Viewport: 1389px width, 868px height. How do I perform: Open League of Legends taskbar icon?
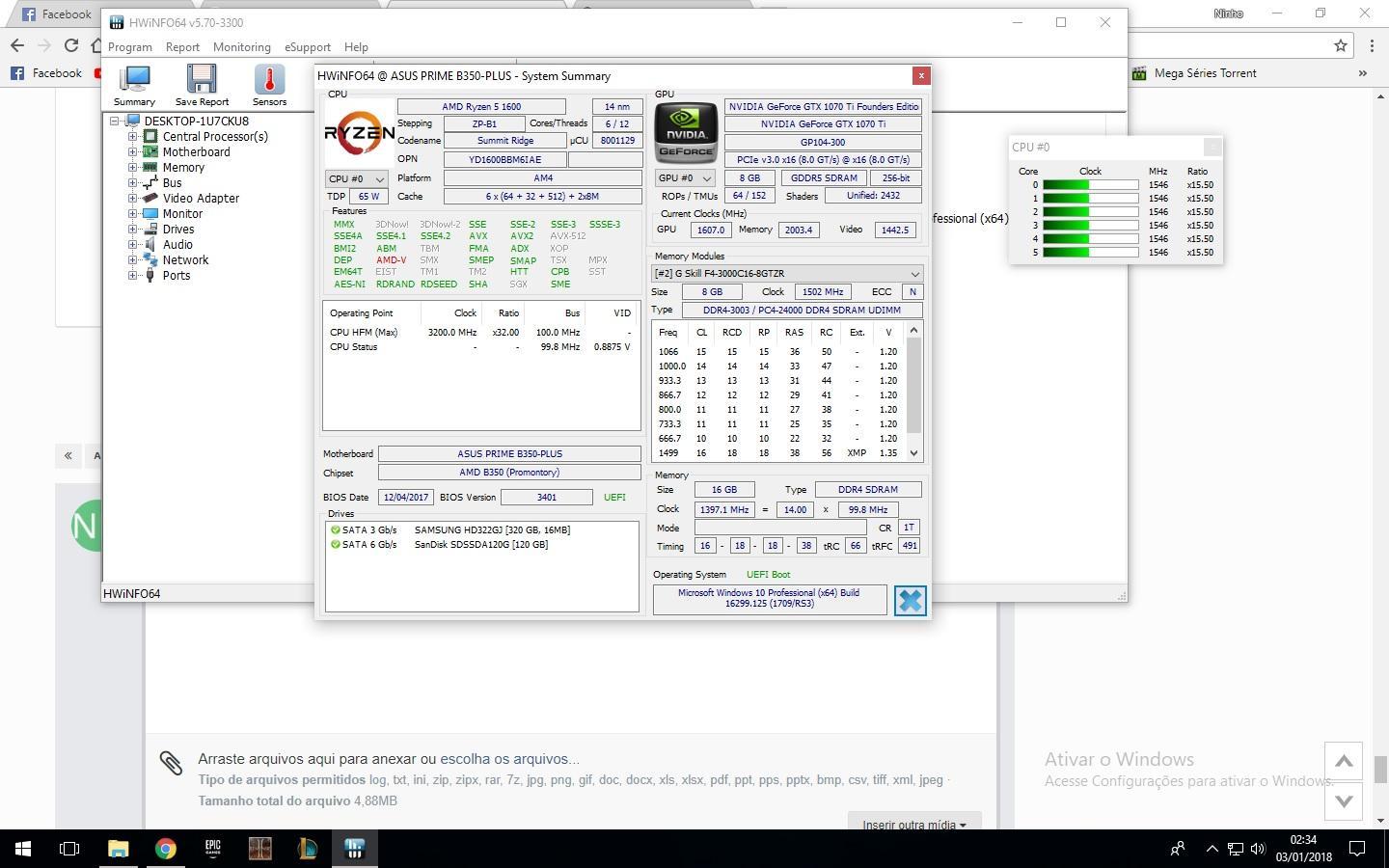(307, 849)
